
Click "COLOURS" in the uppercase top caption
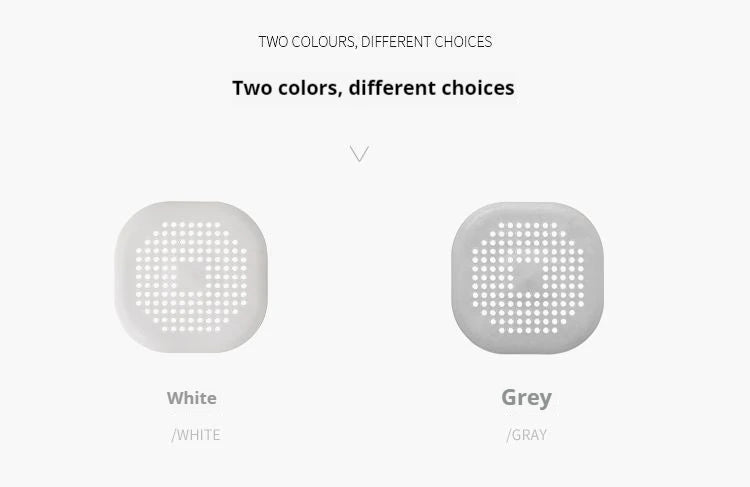tap(322, 42)
